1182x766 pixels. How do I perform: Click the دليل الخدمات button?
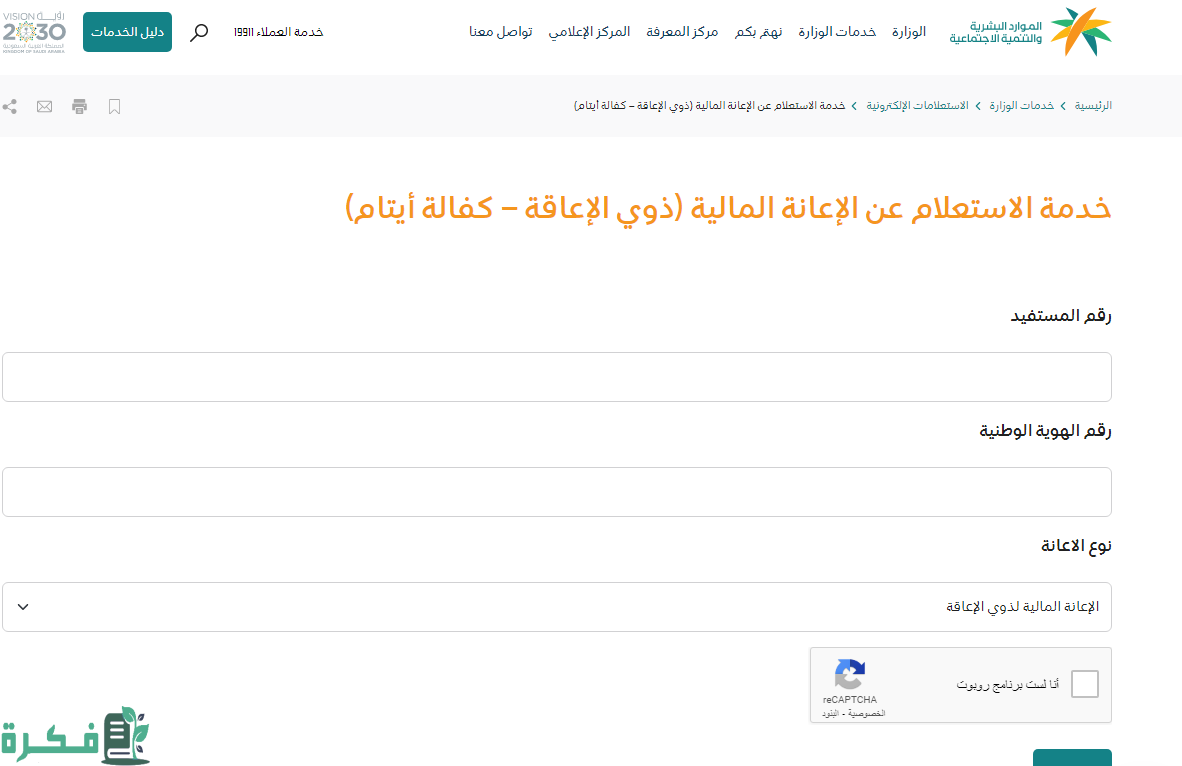127,32
